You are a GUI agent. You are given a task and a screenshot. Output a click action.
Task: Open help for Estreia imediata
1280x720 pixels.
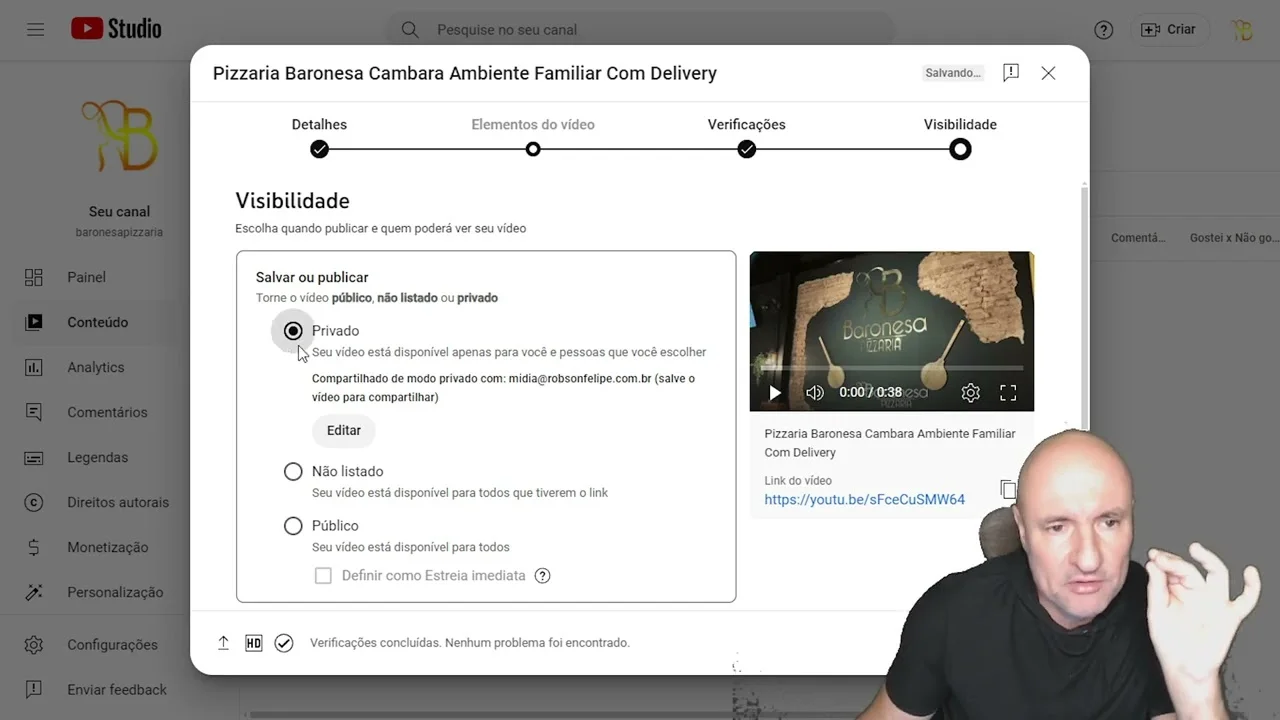click(x=542, y=575)
